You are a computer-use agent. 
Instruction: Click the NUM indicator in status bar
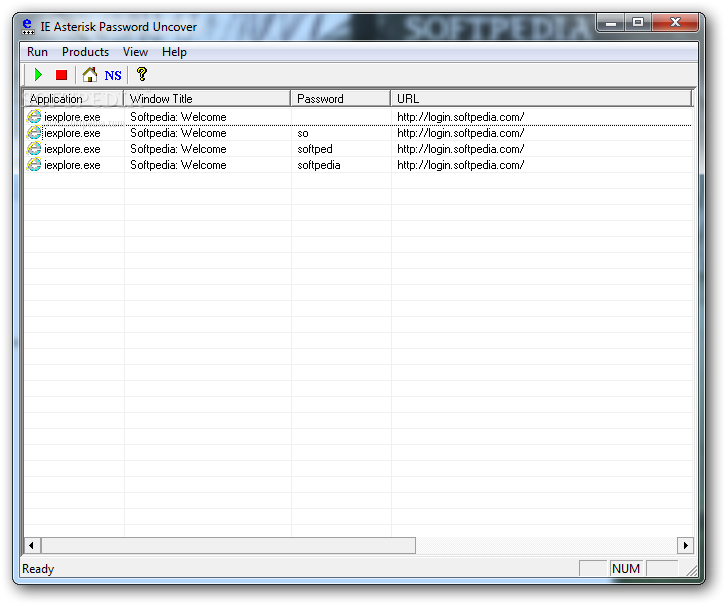tap(626, 568)
